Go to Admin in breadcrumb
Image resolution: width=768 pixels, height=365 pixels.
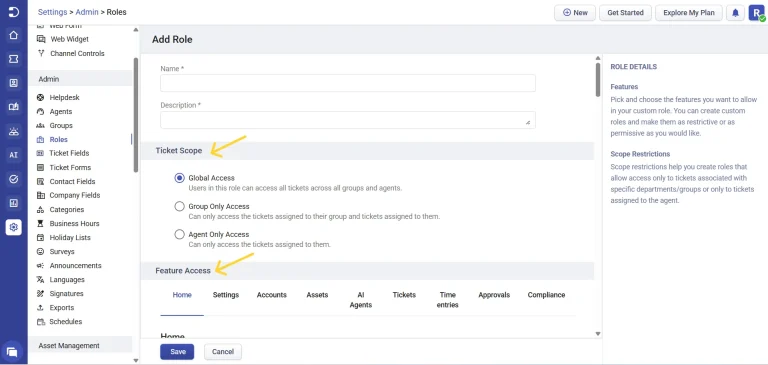pos(87,12)
